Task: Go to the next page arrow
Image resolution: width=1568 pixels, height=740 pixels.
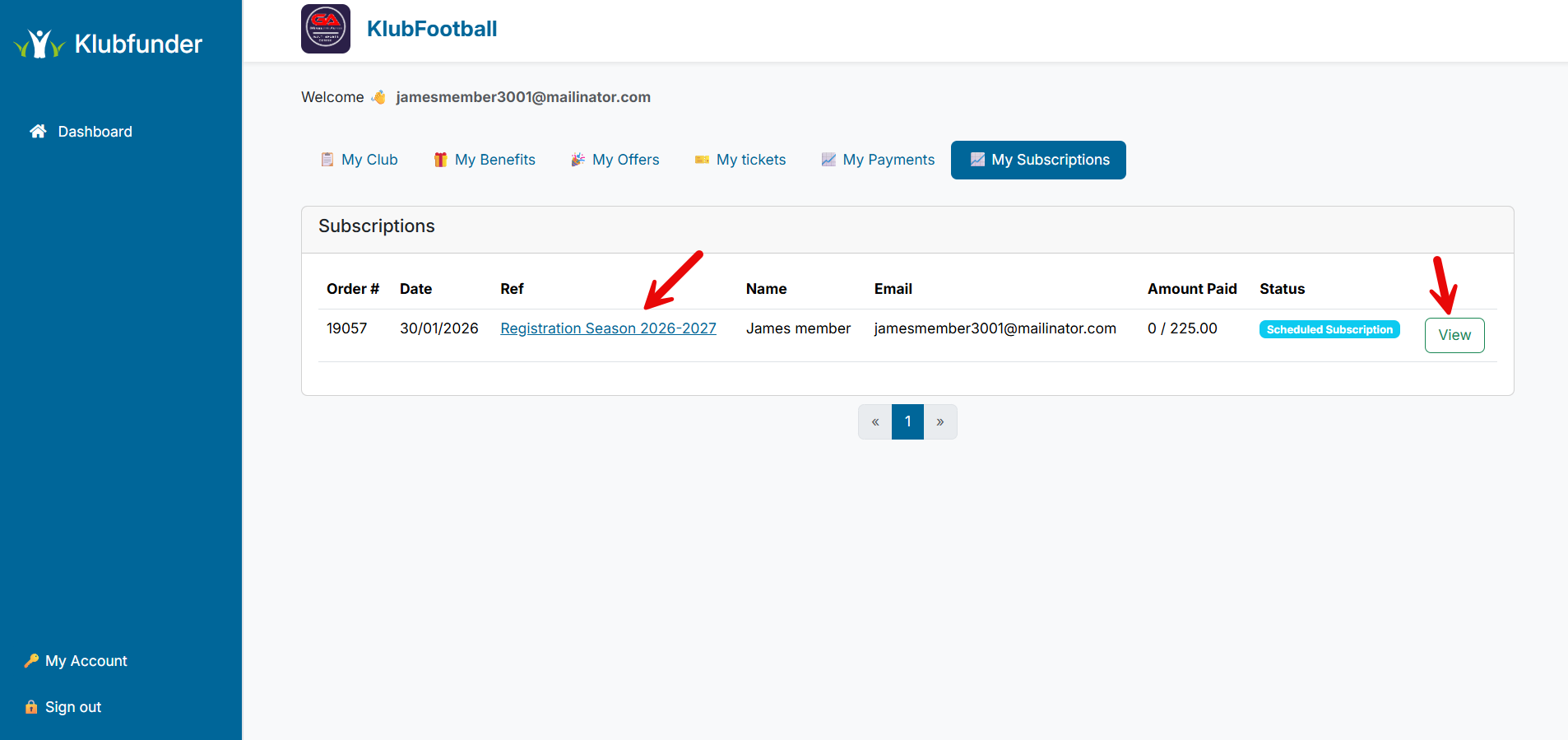Action: pos(940,421)
